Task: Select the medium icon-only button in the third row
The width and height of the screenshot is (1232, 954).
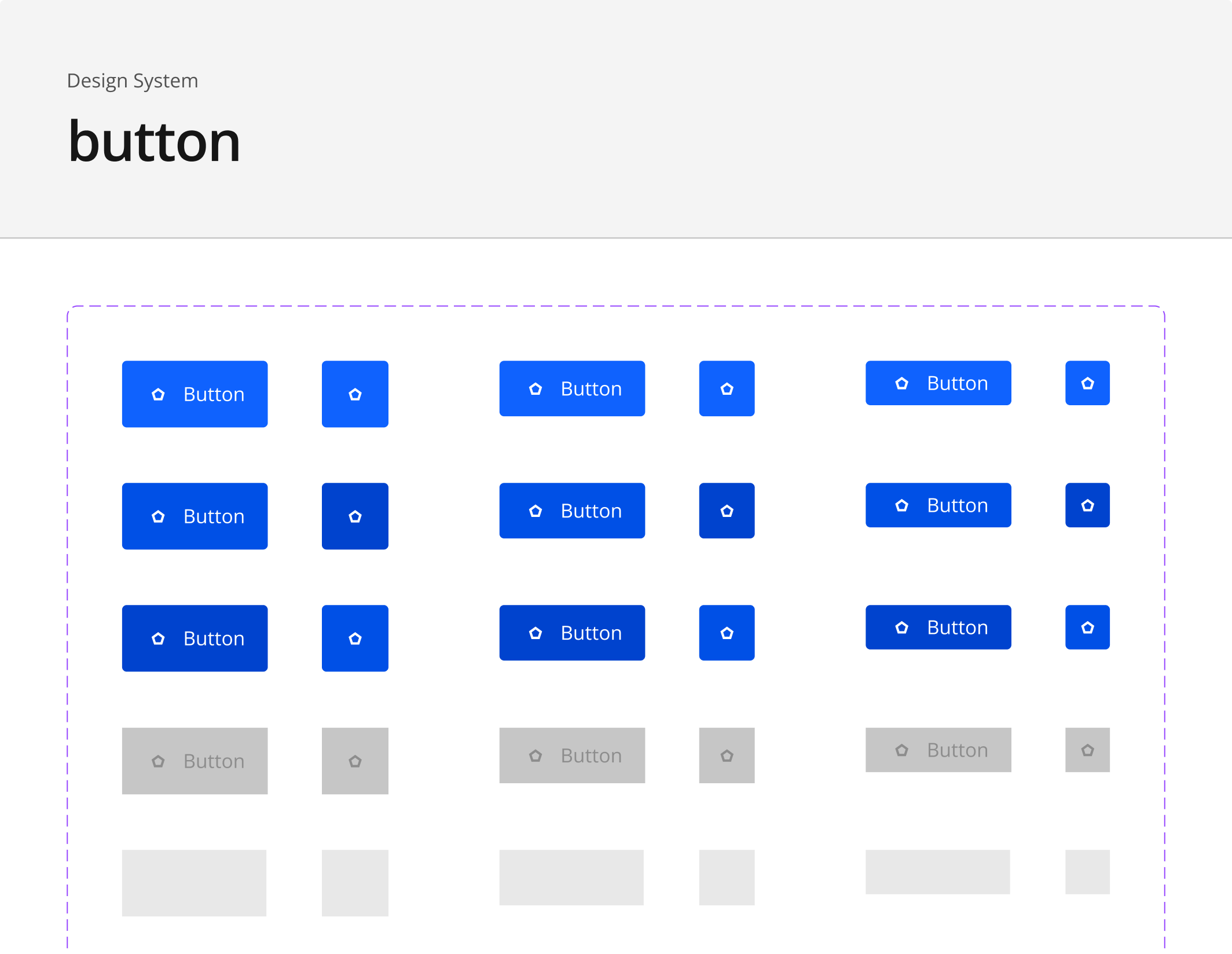Action: tap(727, 633)
